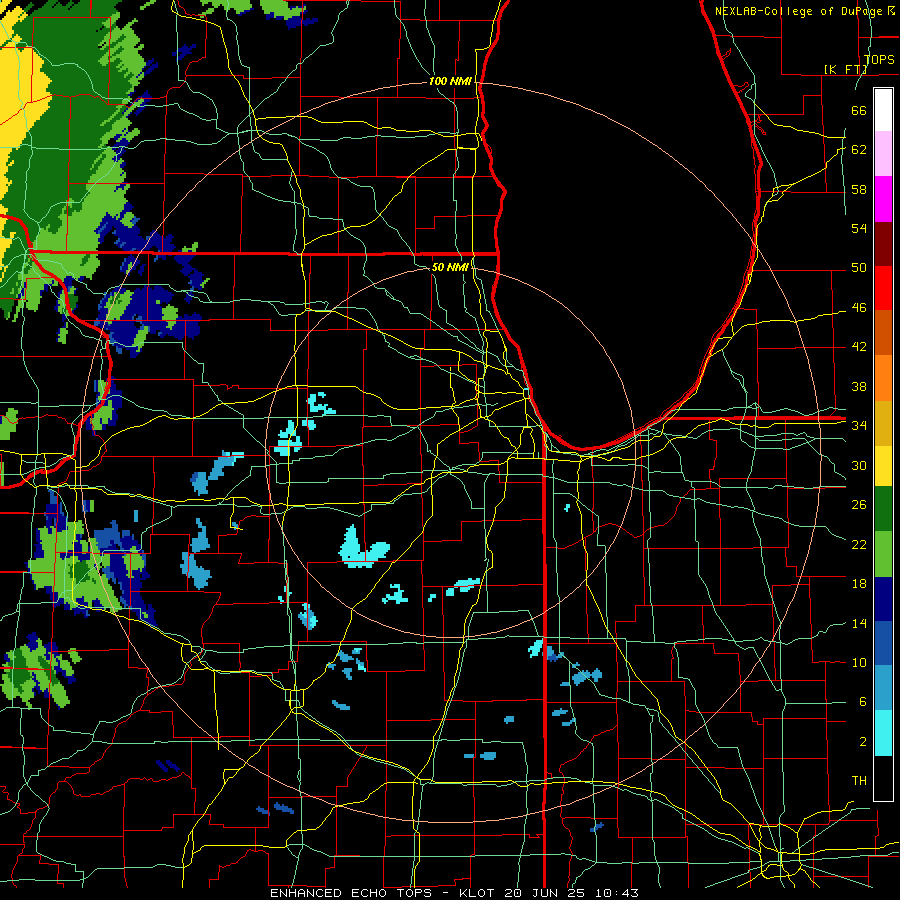Pick the yellow legend swatch
Screen dimensions: 900x900
point(883,466)
